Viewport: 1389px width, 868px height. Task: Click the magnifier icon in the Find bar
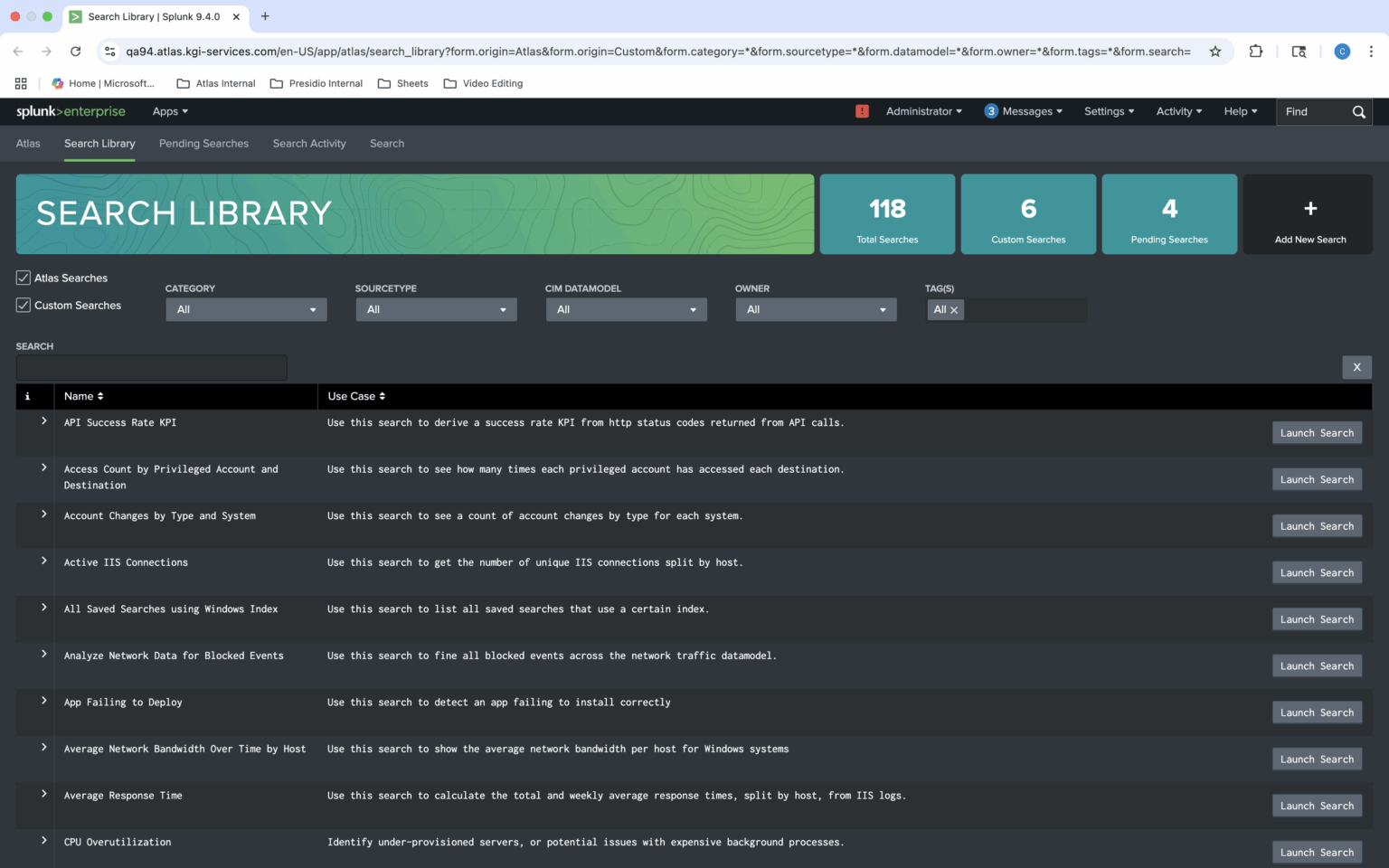tap(1358, 111)
